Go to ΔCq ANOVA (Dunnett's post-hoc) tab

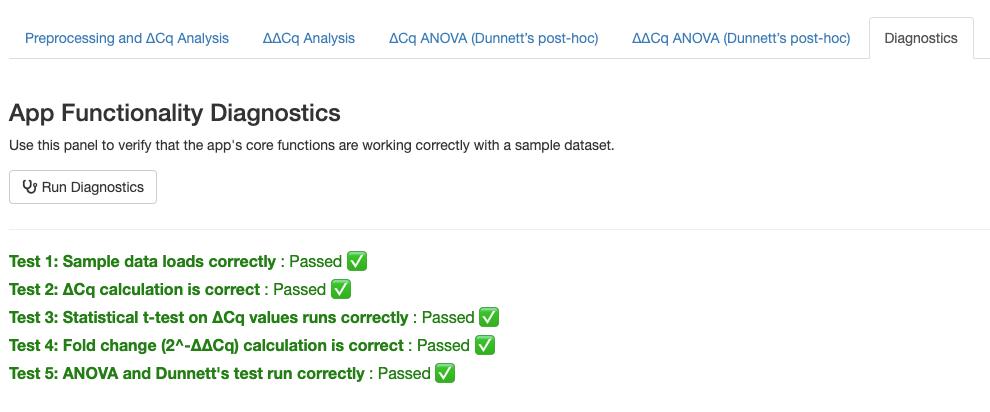pyautogui.click(x=493, y=38)
